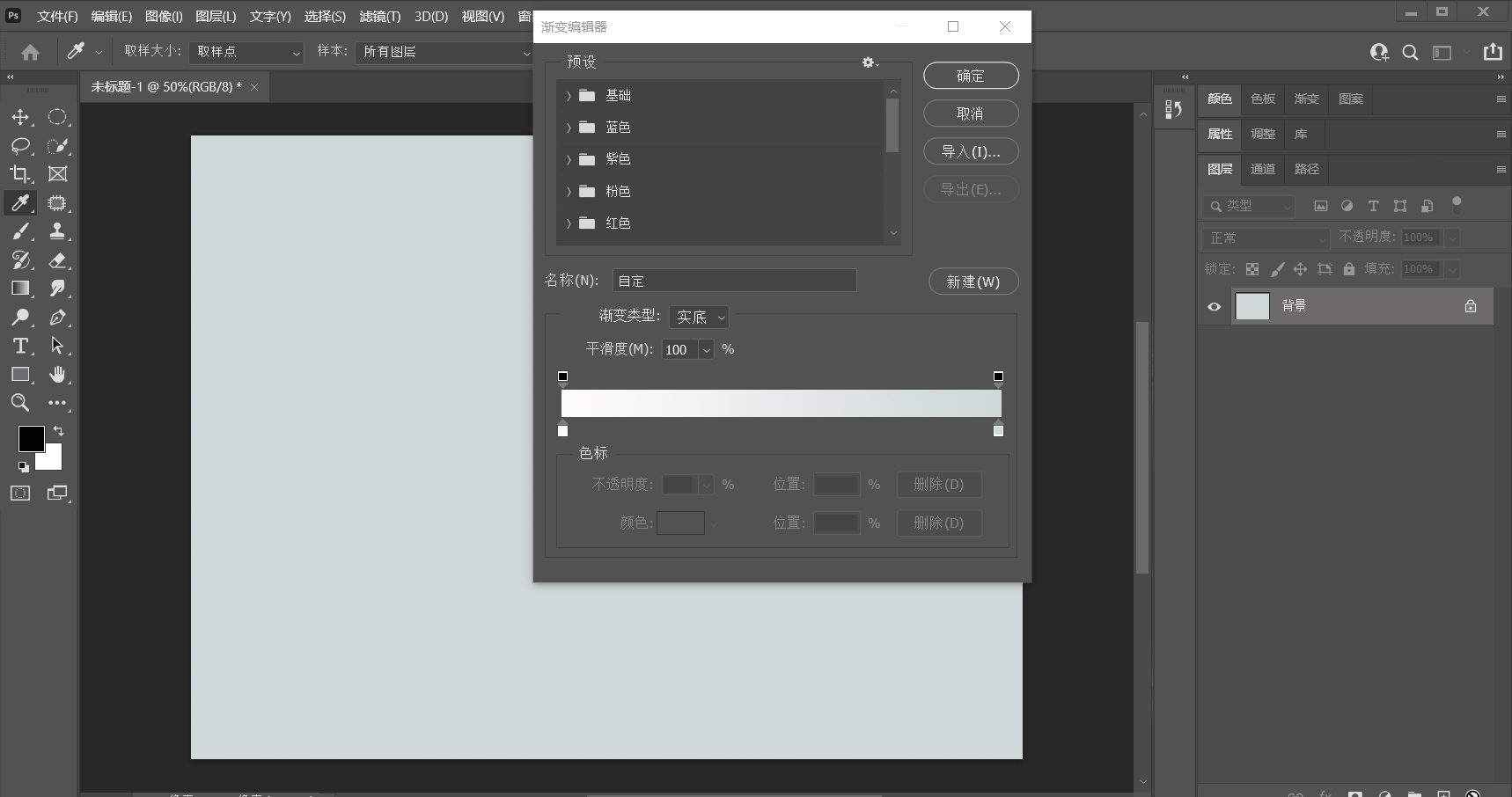This screenshot has width=1512, height=797.
Task: Select the Move tool
Action: (20, 117)
